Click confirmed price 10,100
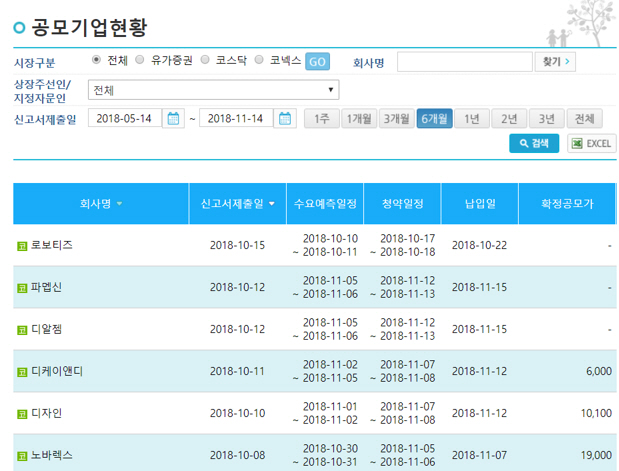 (596, 413)
